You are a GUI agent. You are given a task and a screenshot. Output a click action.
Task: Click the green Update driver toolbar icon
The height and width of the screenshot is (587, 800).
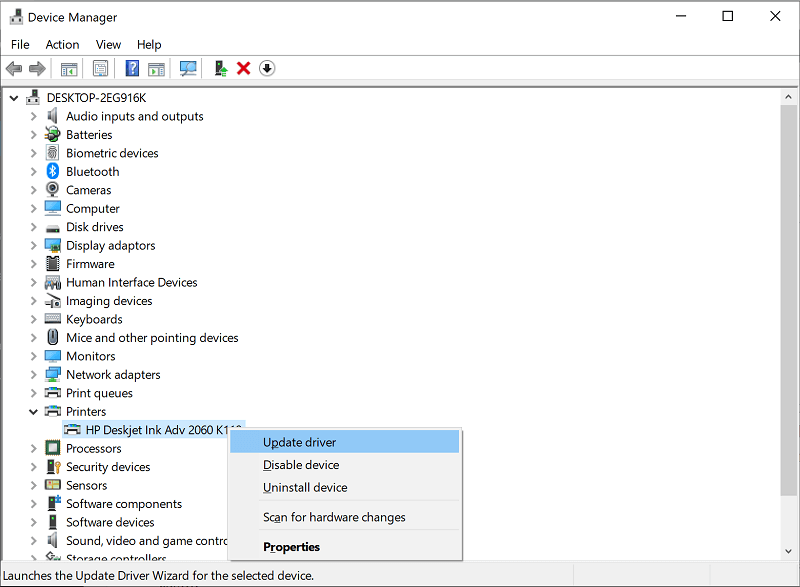(220, 68)
